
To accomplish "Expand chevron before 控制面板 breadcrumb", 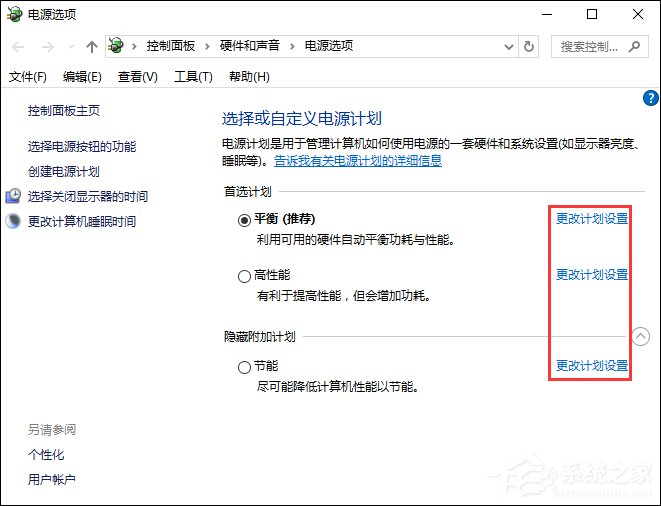I will pos(134,46).
